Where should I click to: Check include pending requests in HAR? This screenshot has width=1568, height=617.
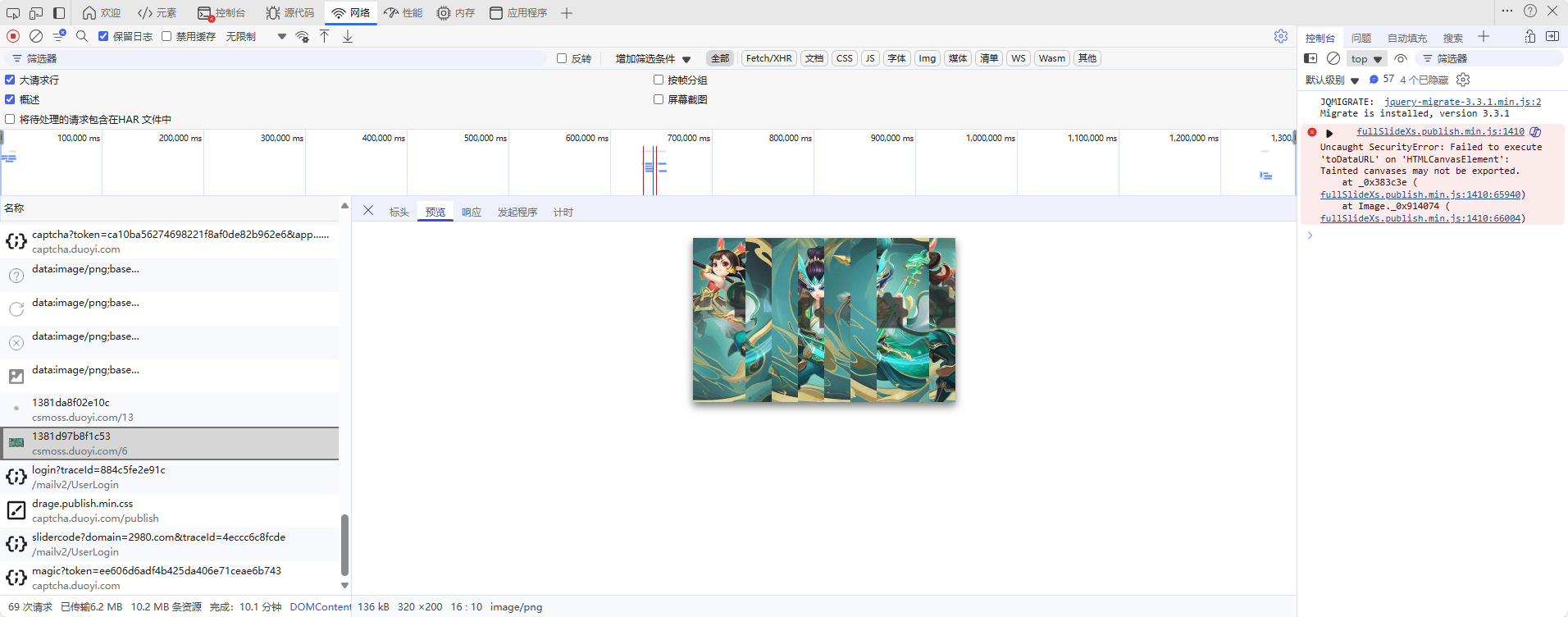pos(10,119)
